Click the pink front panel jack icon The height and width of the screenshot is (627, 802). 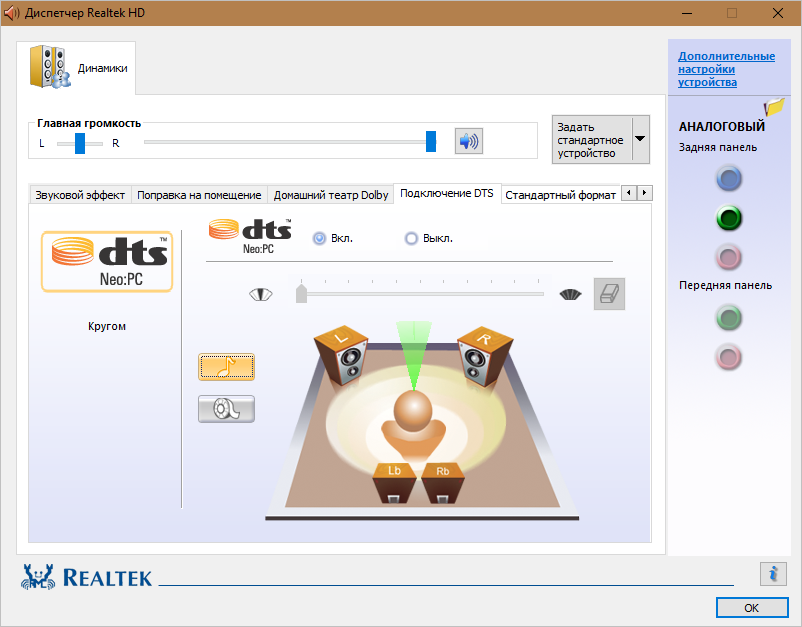tap(729, 358)
